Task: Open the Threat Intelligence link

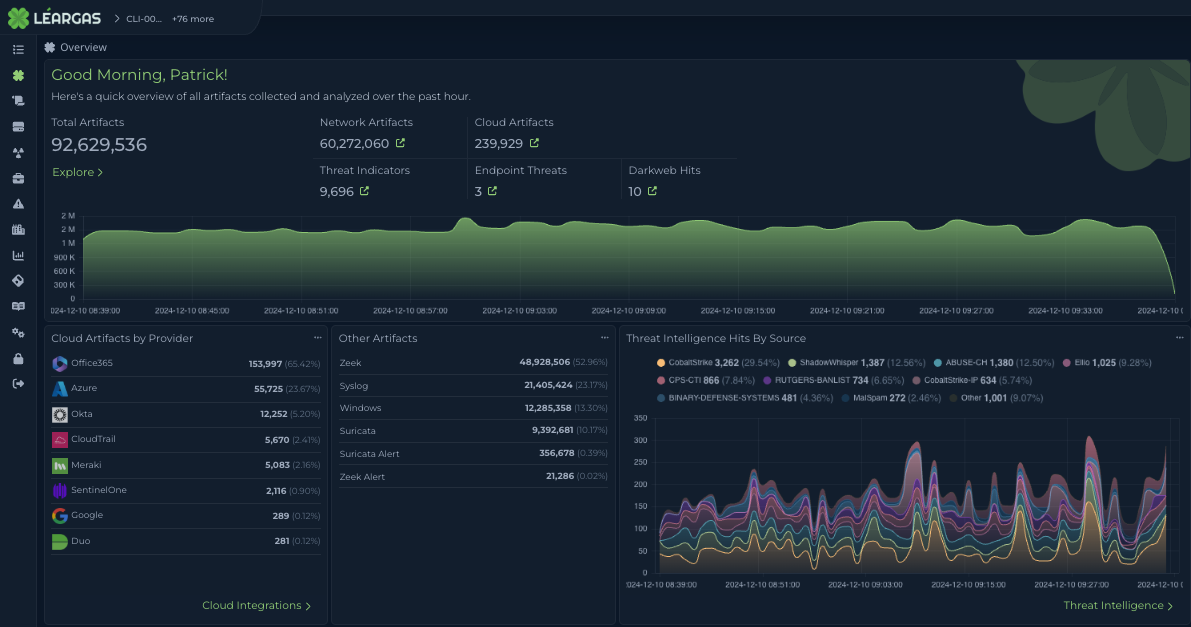Action: 1118,606
